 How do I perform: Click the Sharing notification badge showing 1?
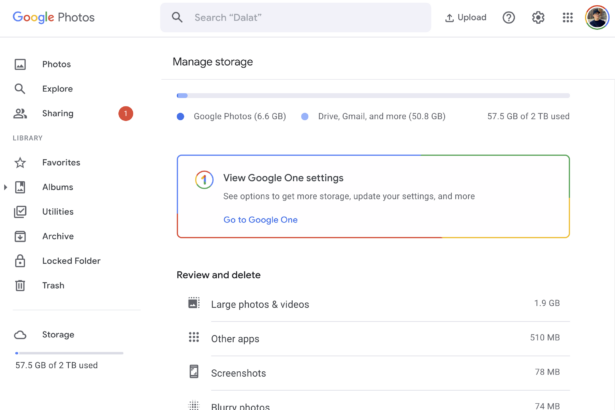point(126,113)
